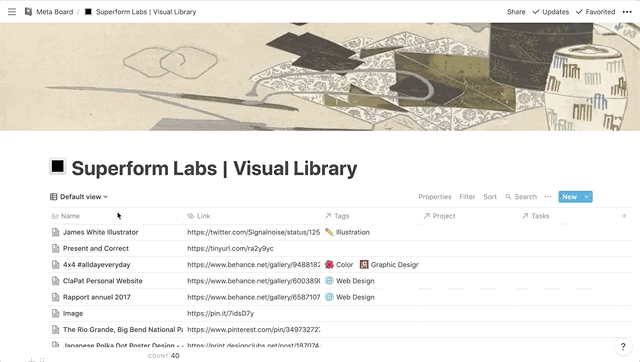Open the database three-dot options
Image resolution: width=640 pixels, height=362 pixels.
click(548, 197)
